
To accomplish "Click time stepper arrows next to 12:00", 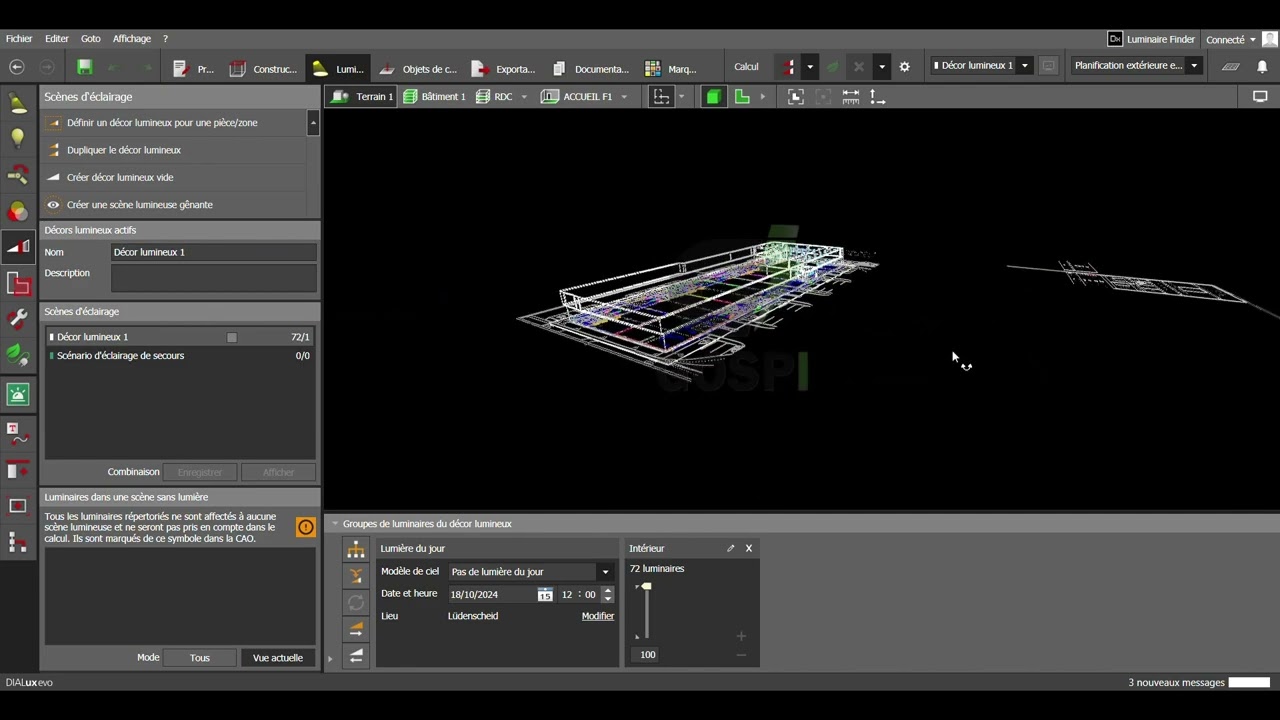I will tap(607, 594).
